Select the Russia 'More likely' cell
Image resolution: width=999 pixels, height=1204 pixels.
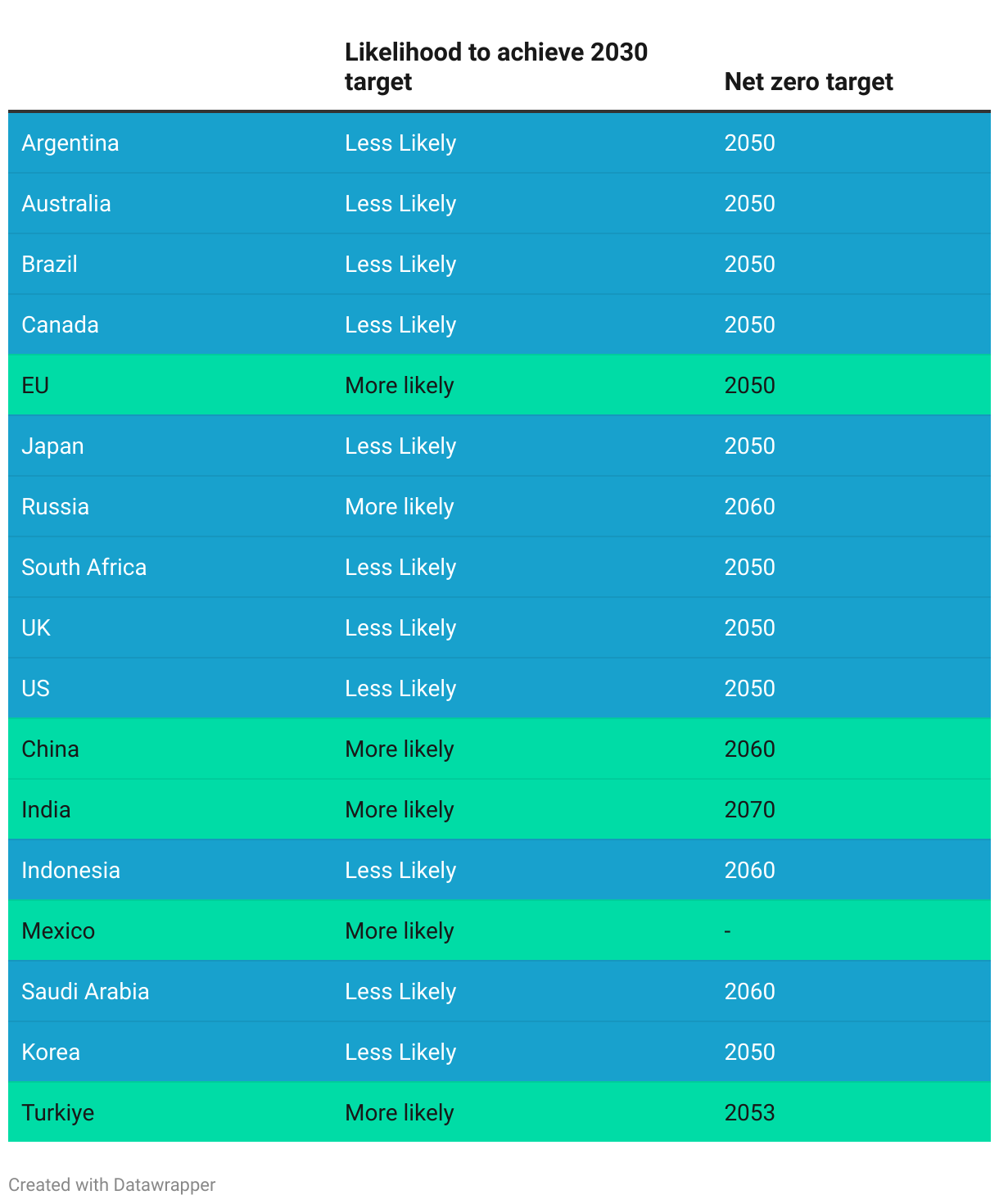point(400,507)
